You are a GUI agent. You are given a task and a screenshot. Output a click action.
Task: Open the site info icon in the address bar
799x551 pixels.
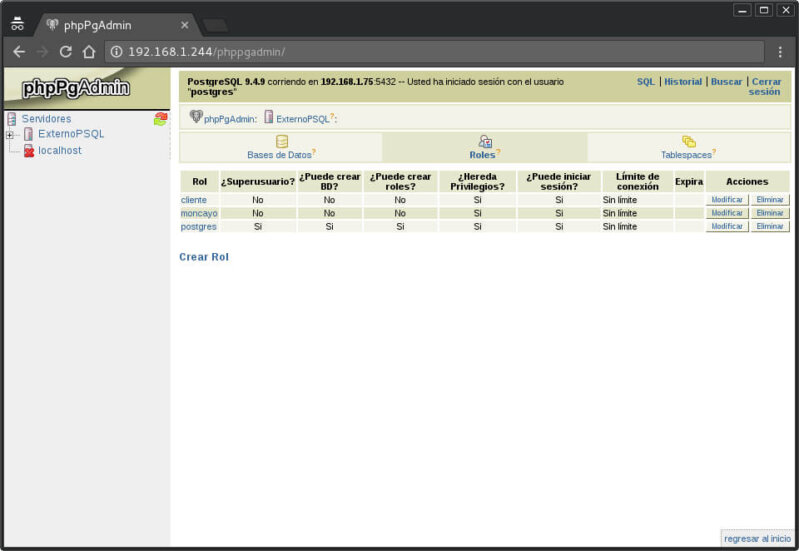117,51
